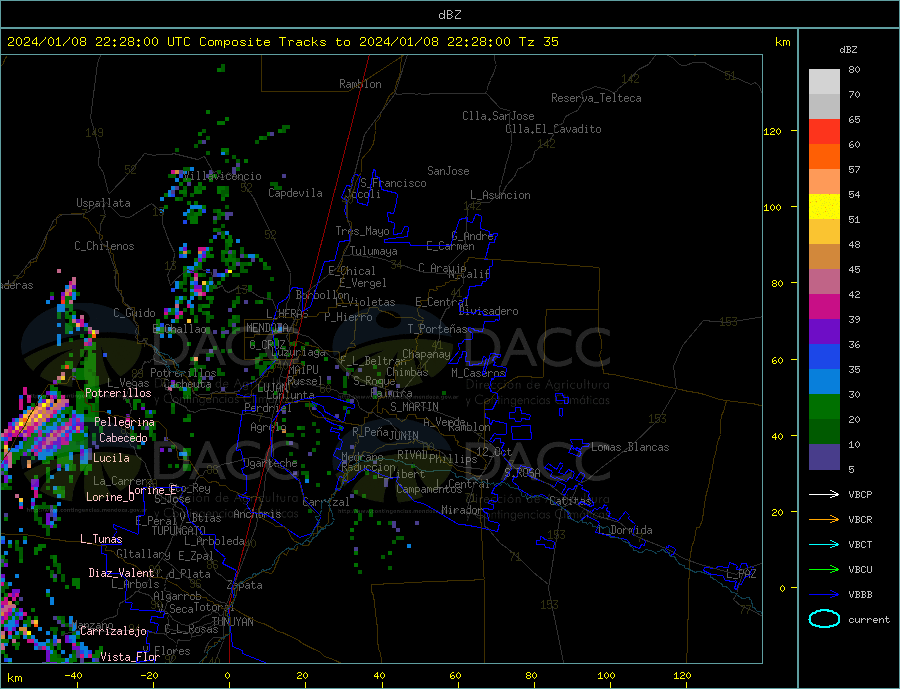Click the 'Diaz_Valent' map label
Image resolution: width=900 pixels, height=689 pixels.
pyautogui.click(x=121, y=573)
